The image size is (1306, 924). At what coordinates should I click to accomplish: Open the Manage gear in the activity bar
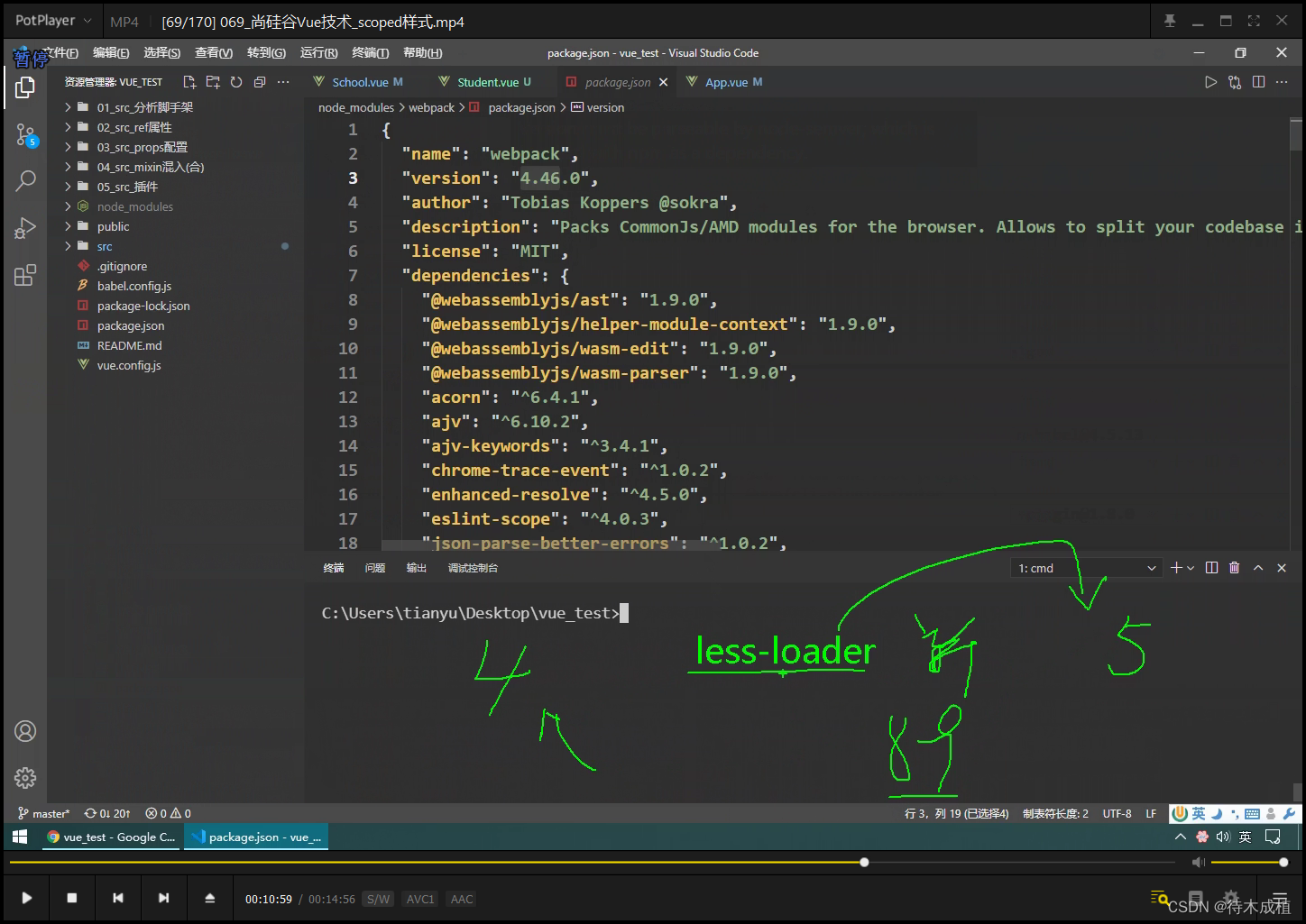(x=25, y=777)
